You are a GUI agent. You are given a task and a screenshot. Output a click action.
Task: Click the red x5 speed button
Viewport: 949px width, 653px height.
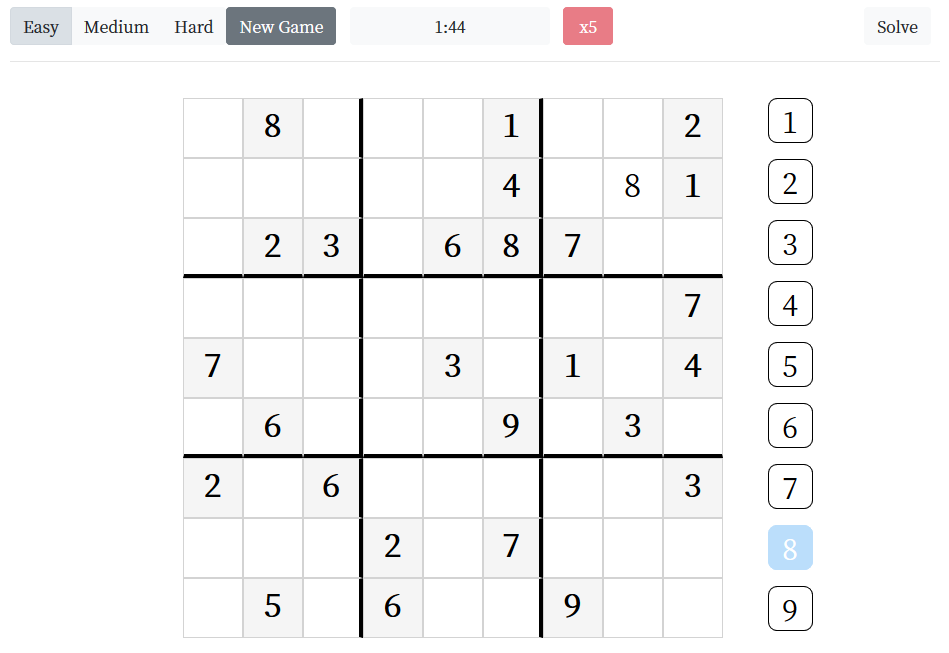(x=588, y=27)
